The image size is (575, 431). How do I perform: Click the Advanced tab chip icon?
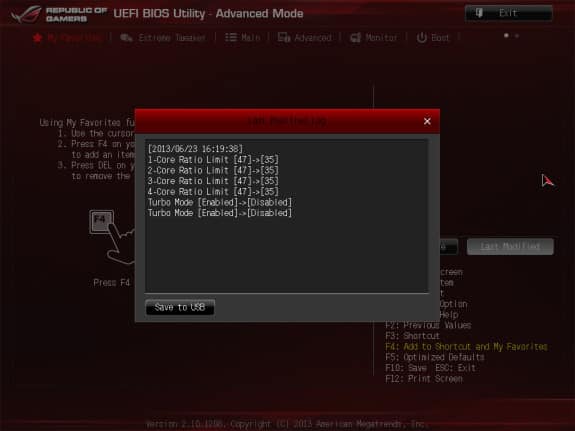pos(284,37)
